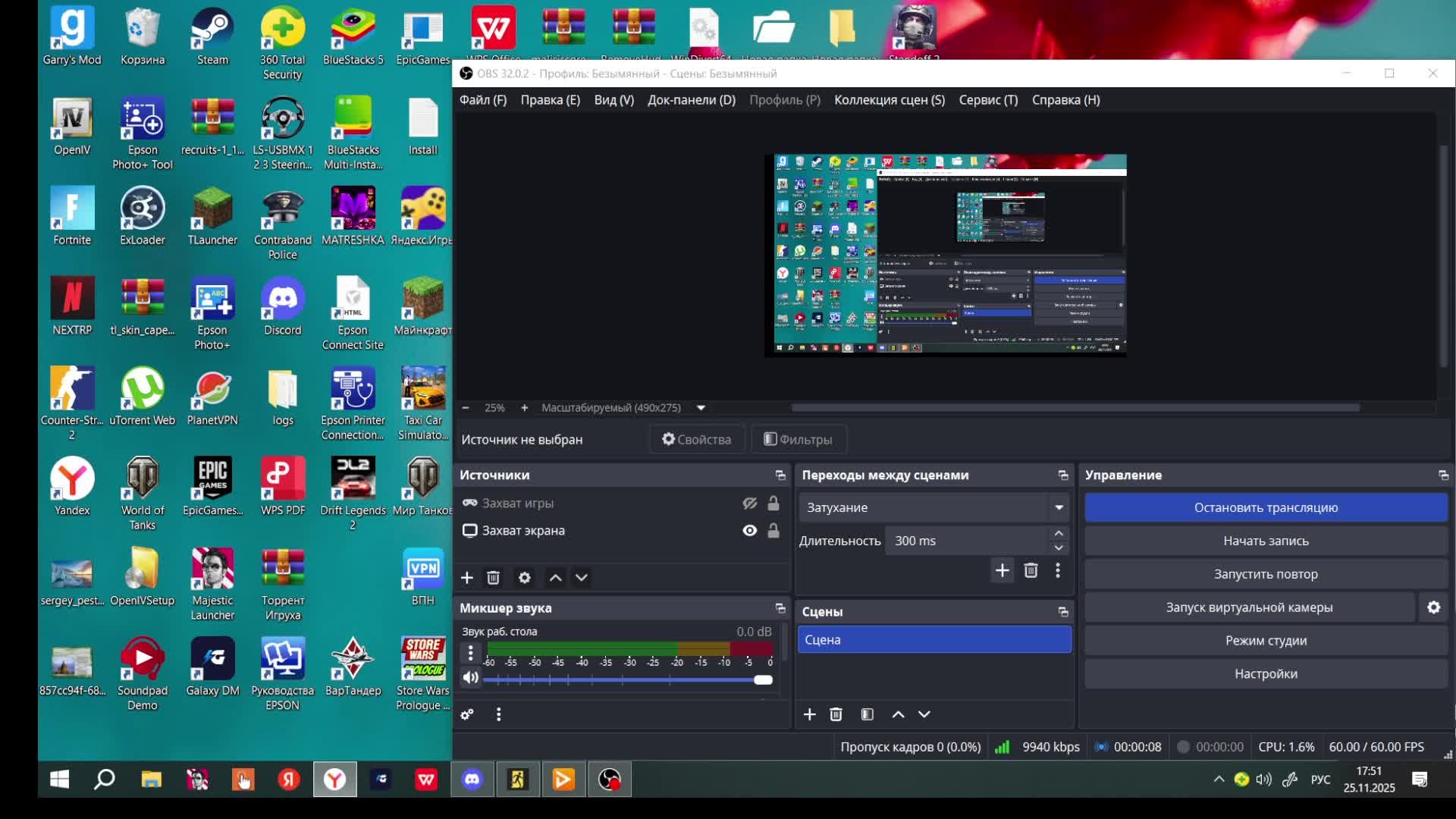Open scene filters icon in Scenes panel

[867, 714]
